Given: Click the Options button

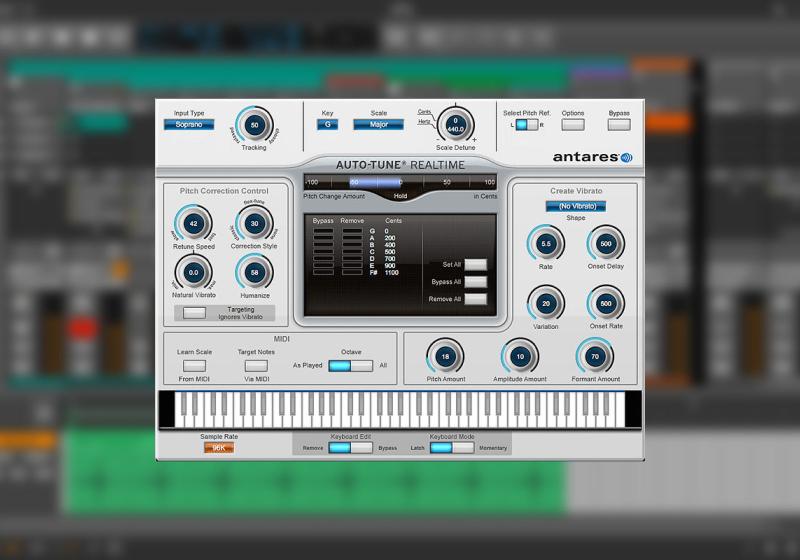Looking at the screenshot, I should point(573,125).
